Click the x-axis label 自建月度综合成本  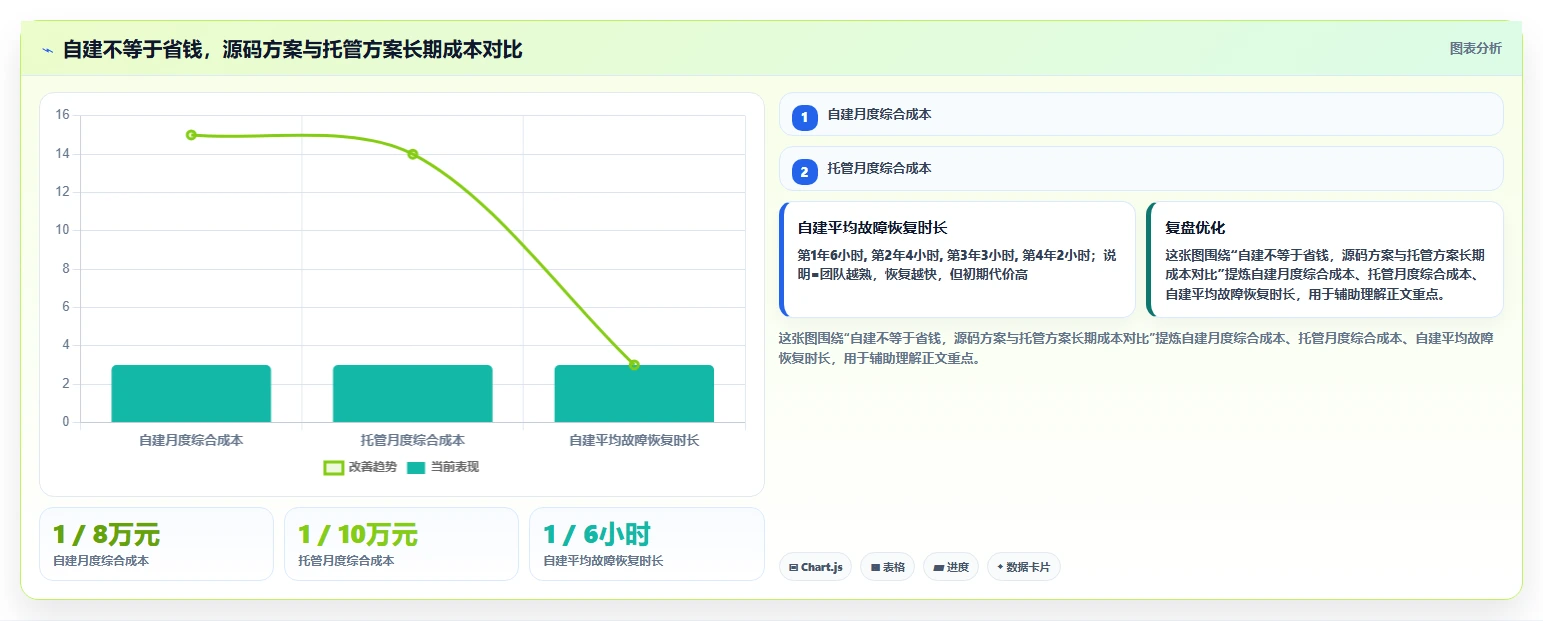[x=191, y=440]
